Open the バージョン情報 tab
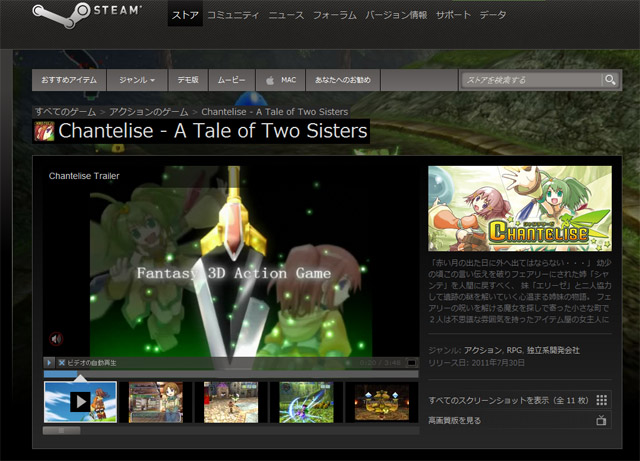The width and height of the screenshot is (640, 461). 396,15
